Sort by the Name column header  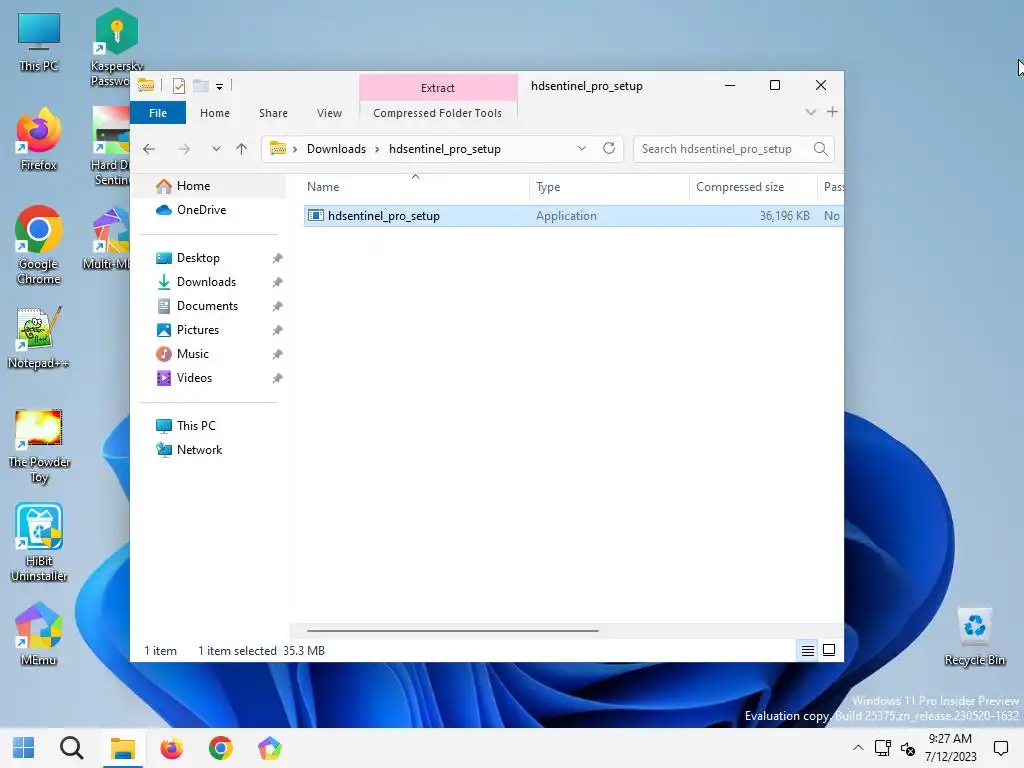tap(415, 187)
